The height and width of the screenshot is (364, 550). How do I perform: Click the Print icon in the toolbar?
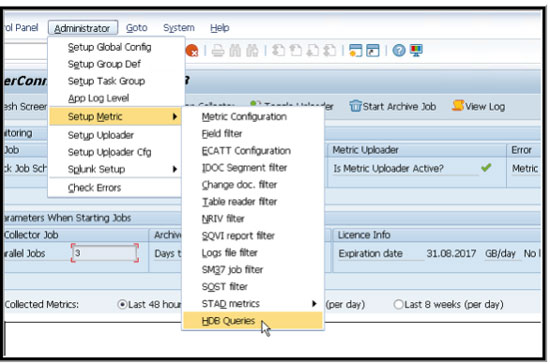pos(218,51)
